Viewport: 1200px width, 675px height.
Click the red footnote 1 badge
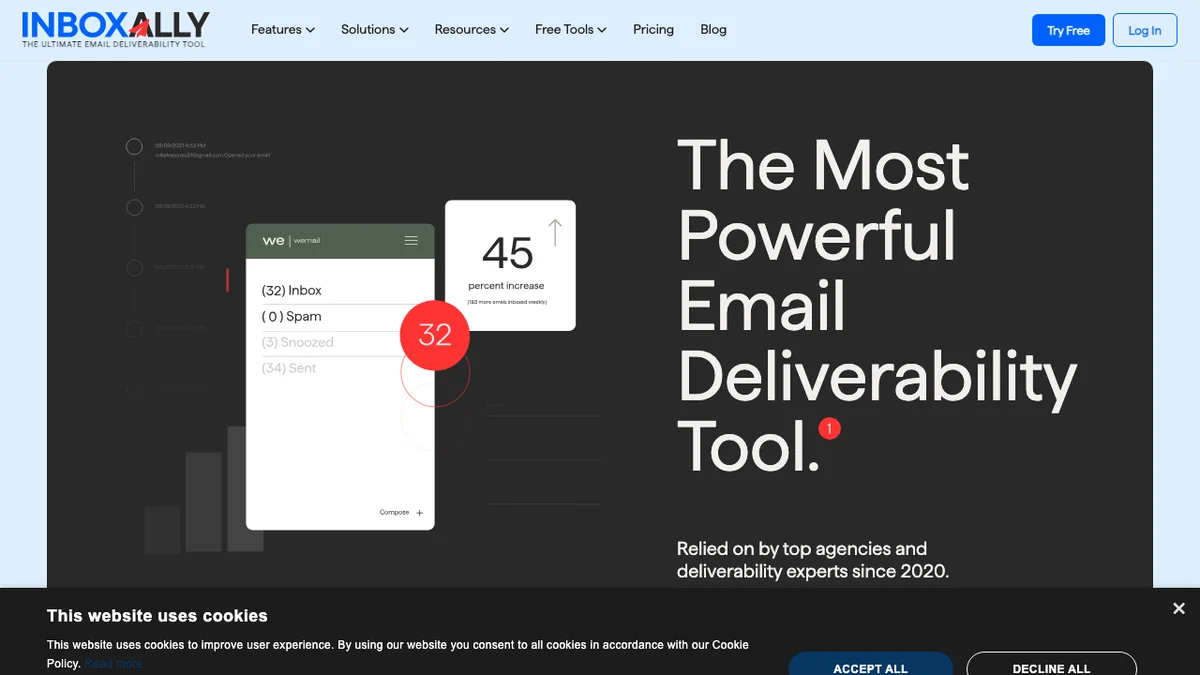click(x=829, y=429)
